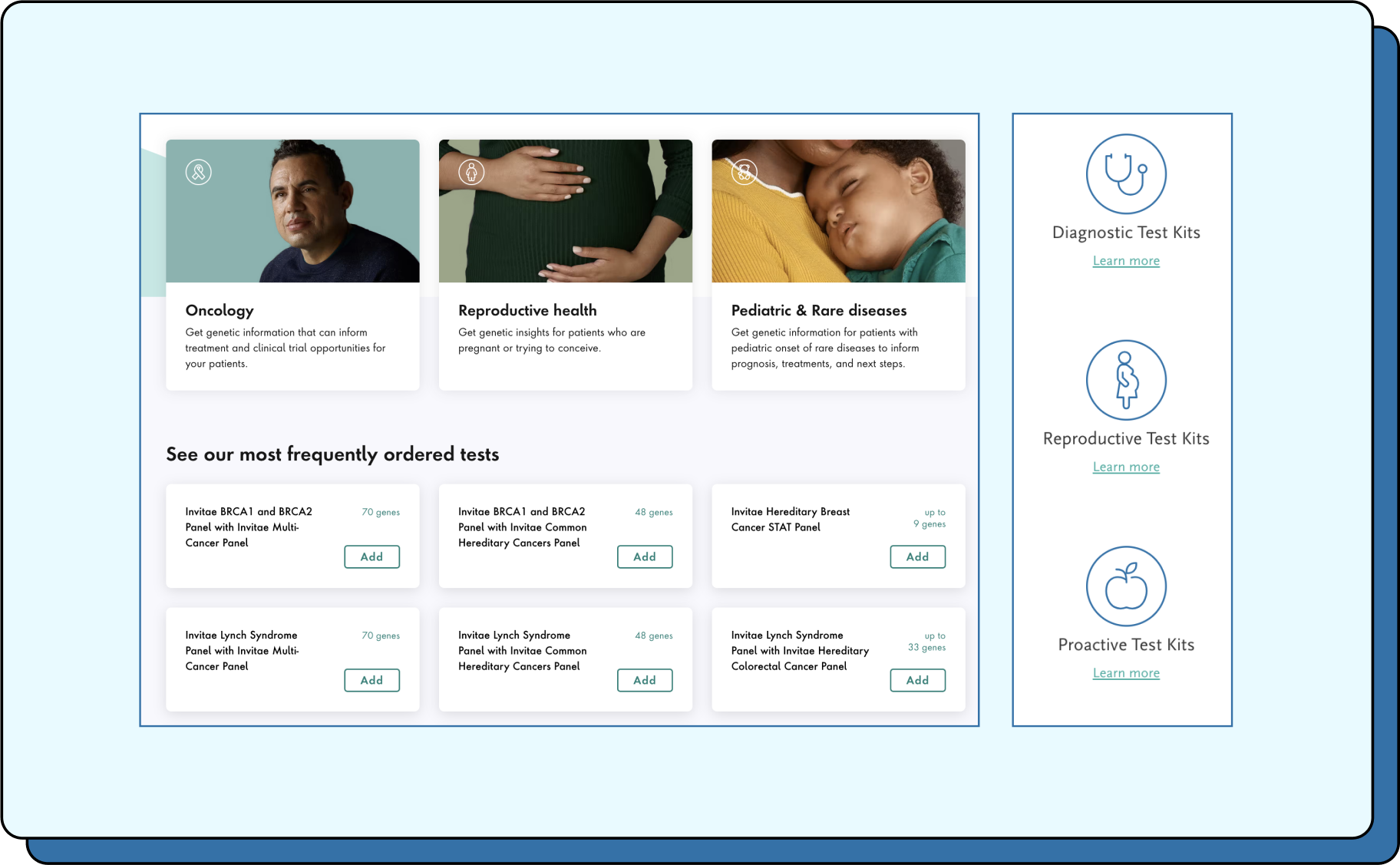
Task: Click the Reproductive health heading
Action: (527, 310)
